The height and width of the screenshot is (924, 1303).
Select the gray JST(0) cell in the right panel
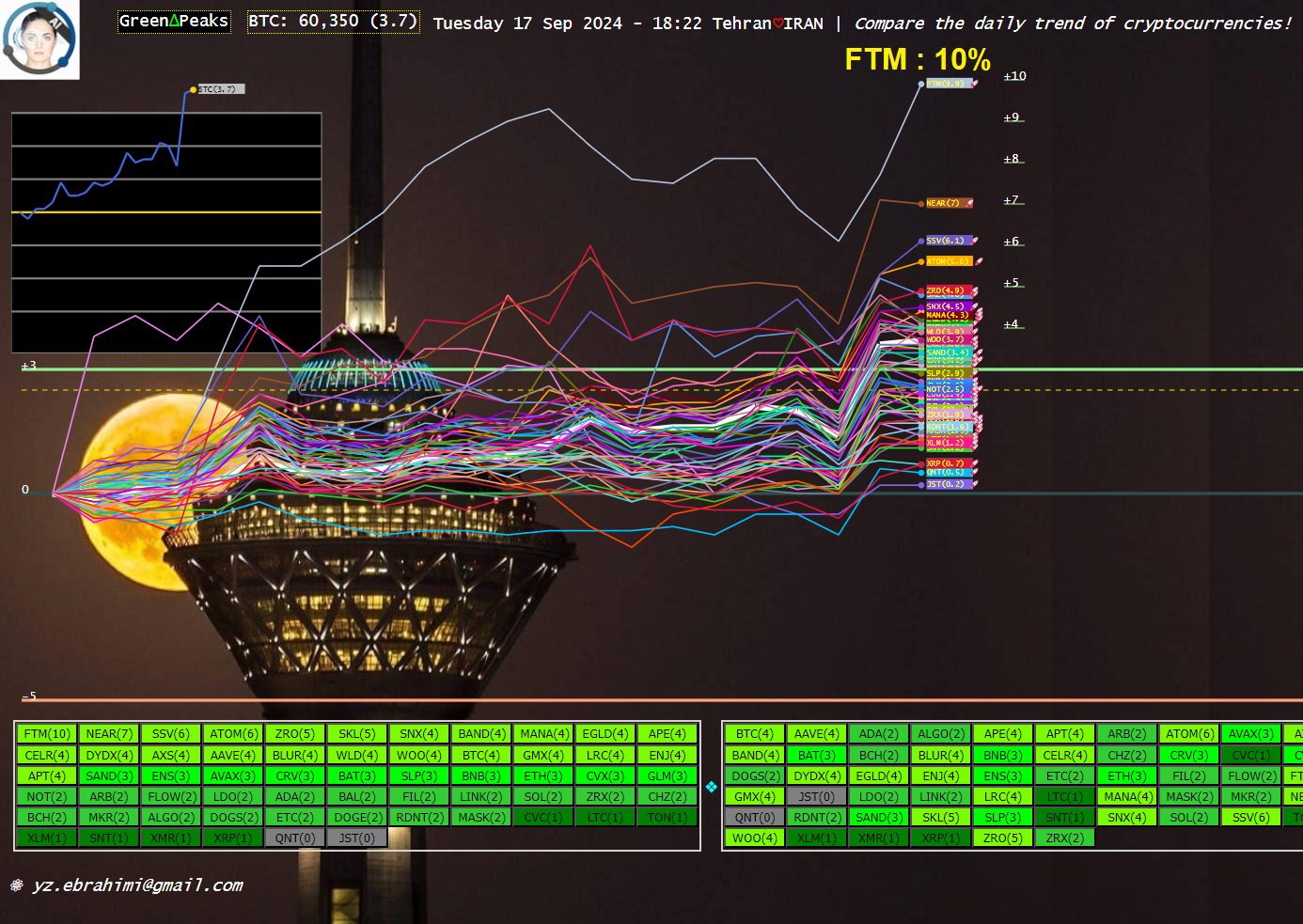click(817, 796)
